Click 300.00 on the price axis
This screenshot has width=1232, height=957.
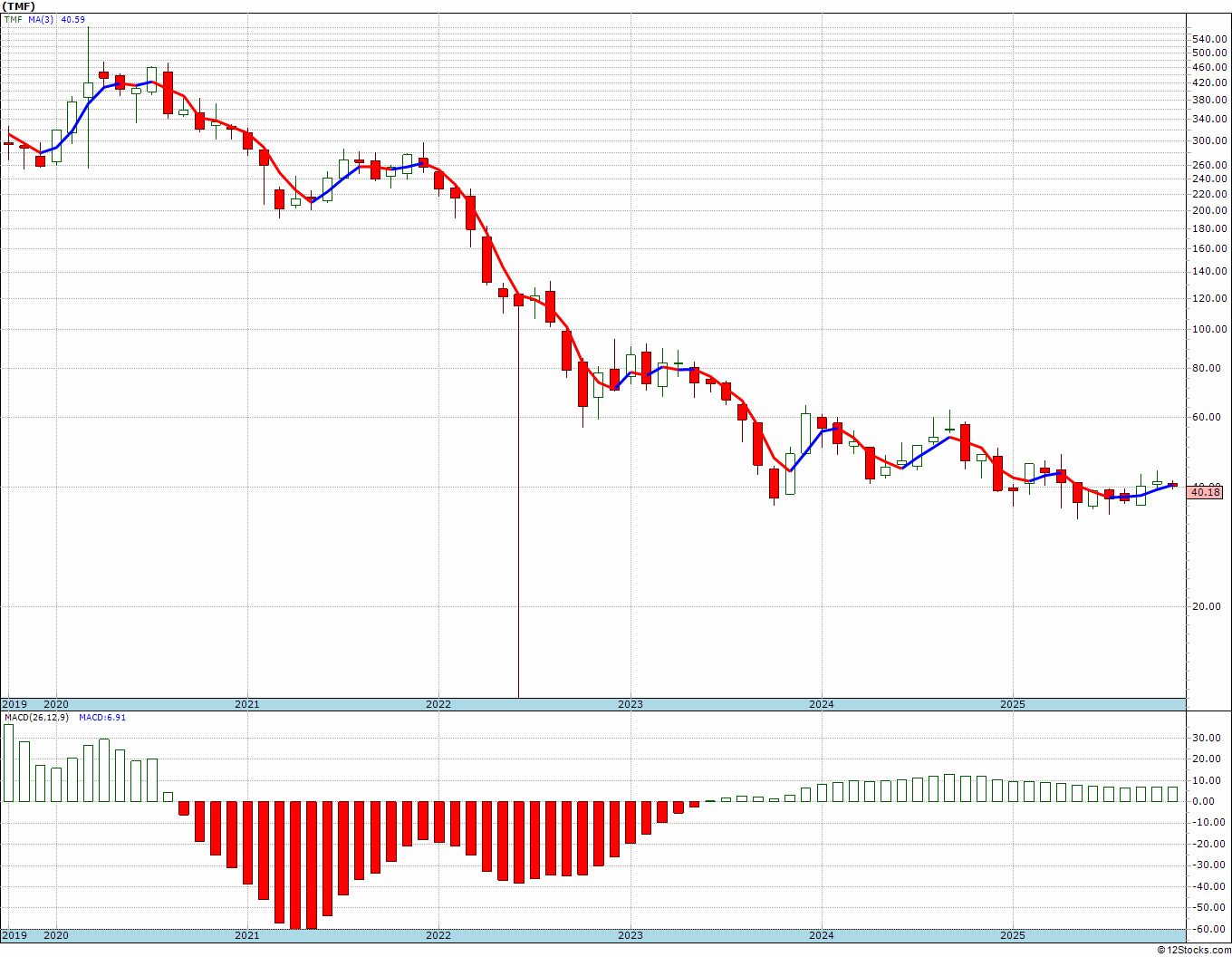1210,140
